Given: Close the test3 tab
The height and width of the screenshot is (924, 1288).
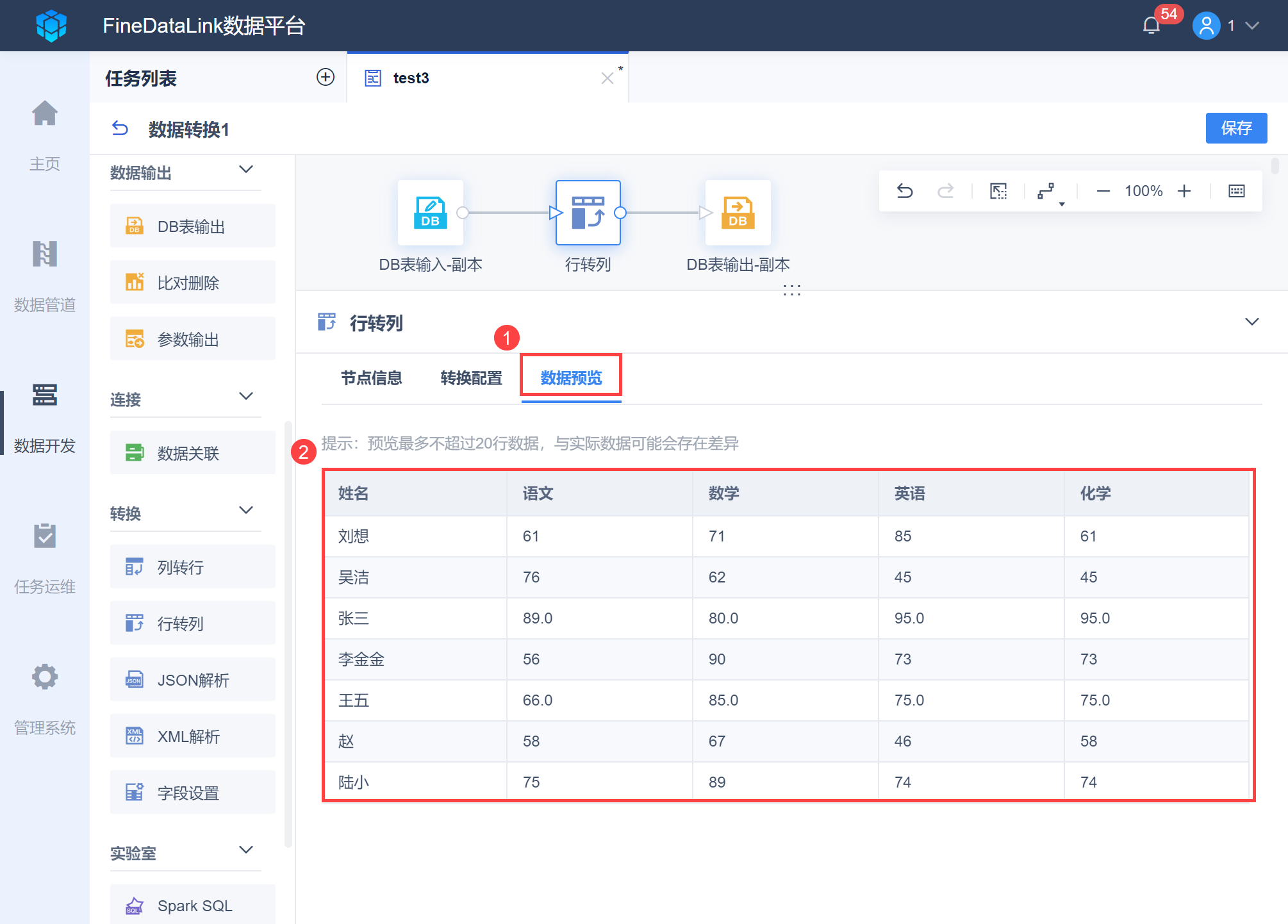Looking at the screenshot, I should [x=607, y=78].
